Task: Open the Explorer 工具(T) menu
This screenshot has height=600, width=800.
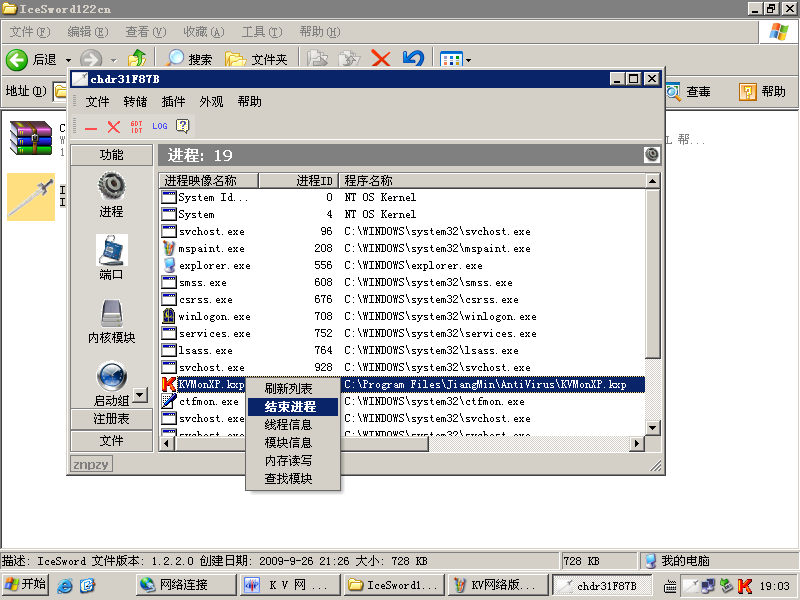Action: 262,32
